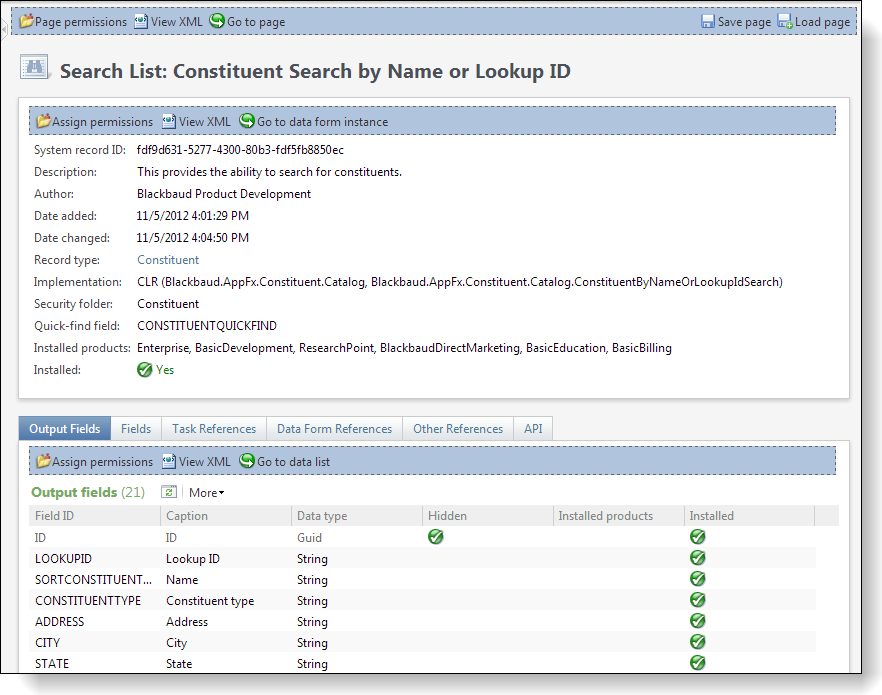Switch to the Task References tab
882x695 pixels.
(214, 429)
